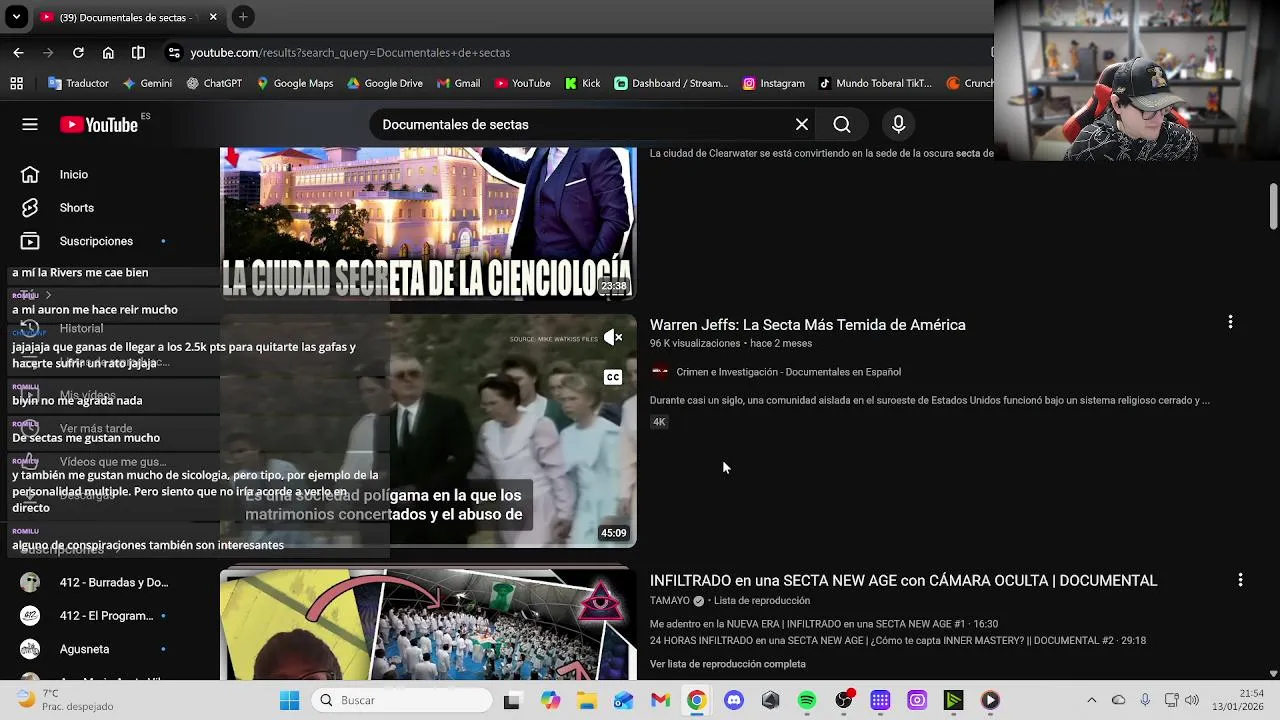
Task: Open the YouTube bookmark
Action: pos(522,83)
